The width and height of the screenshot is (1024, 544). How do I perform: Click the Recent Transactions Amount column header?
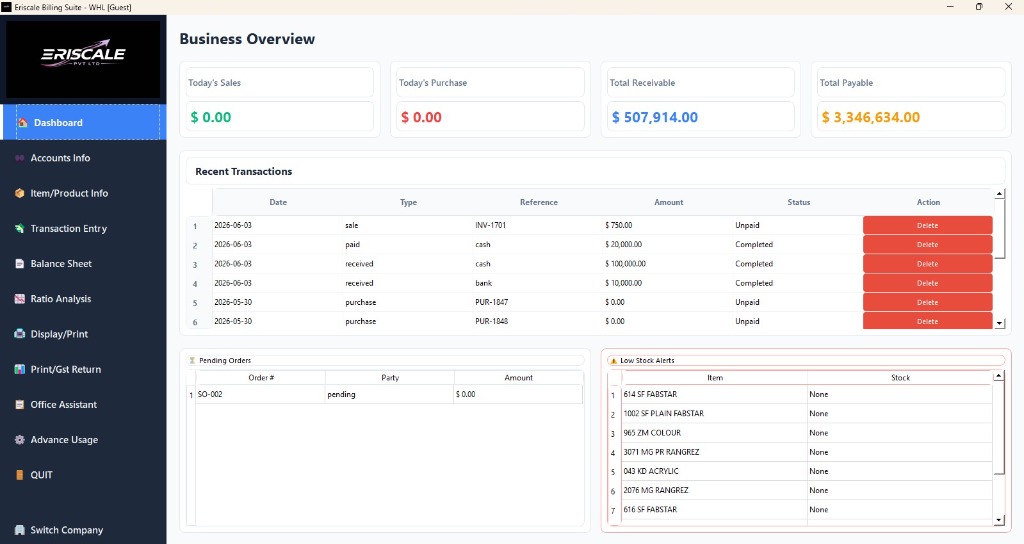coord(669,202)
